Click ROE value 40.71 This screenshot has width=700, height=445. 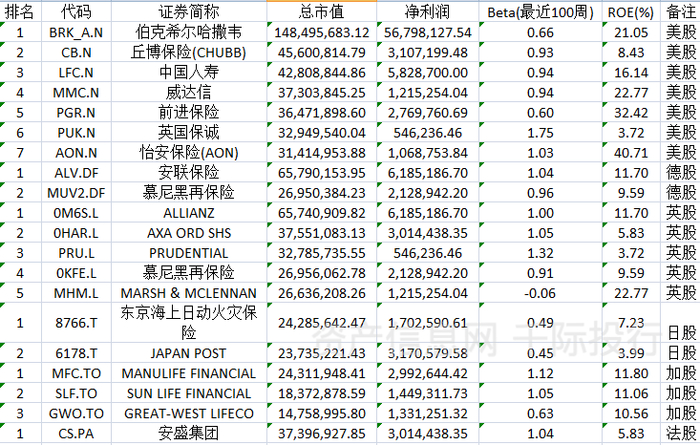coord(631,153)
